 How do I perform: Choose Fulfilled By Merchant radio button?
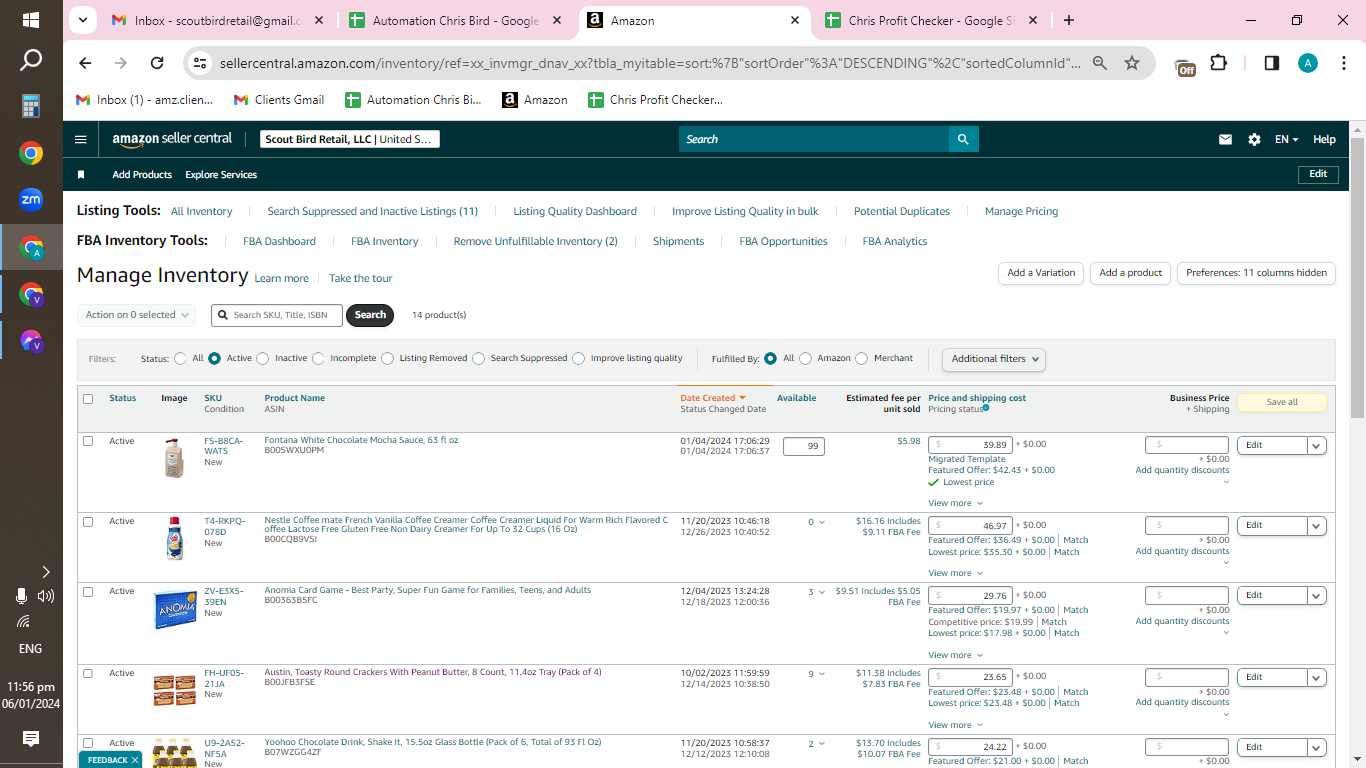(862, 358)
